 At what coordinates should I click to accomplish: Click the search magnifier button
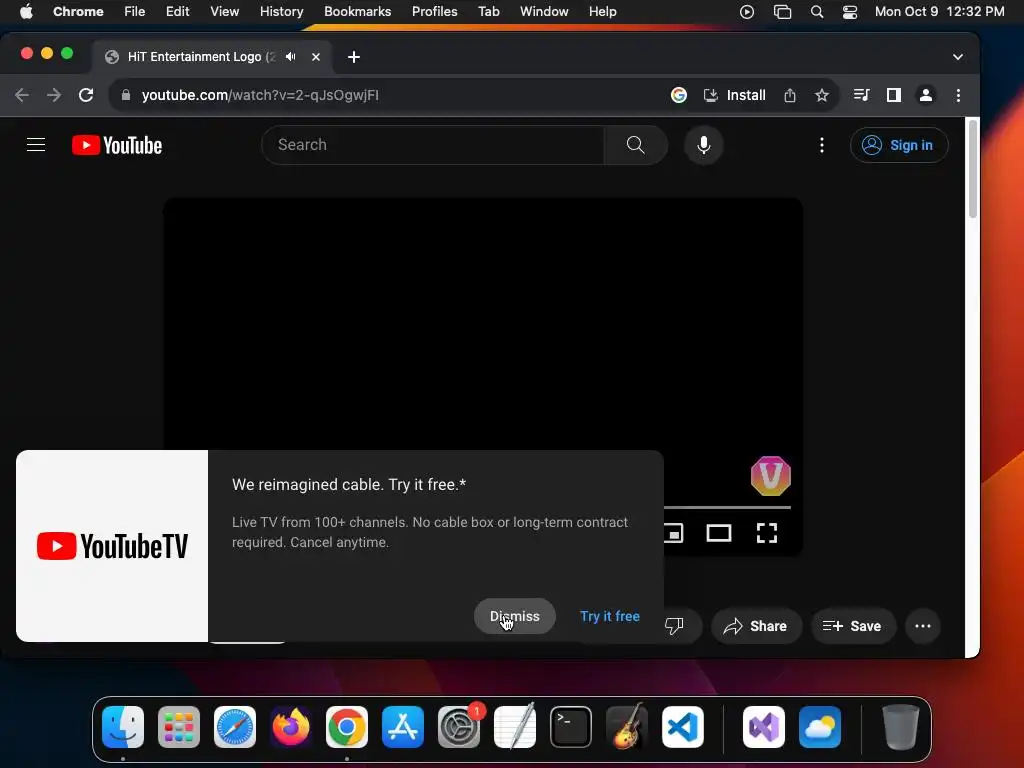click(635, 145)
